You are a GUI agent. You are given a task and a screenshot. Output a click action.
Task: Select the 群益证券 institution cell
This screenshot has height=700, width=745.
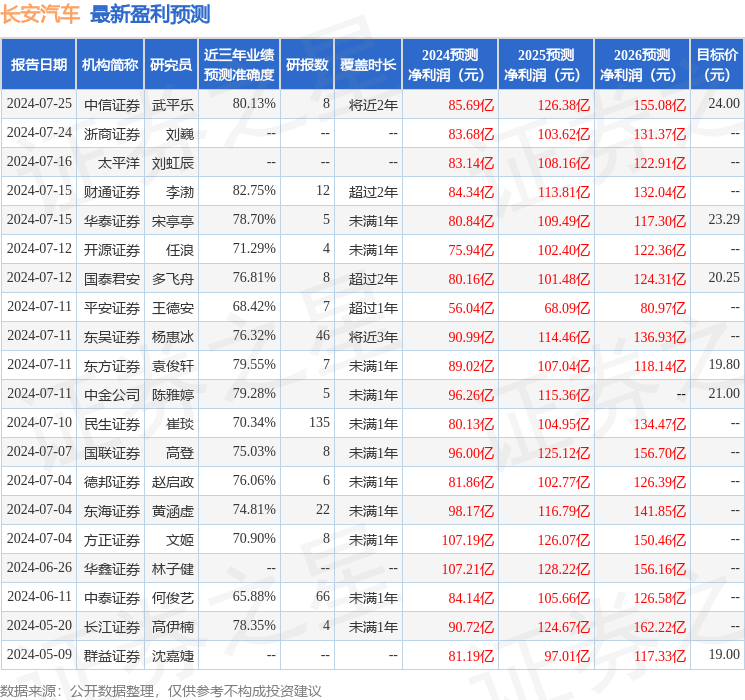pos(112,656)
